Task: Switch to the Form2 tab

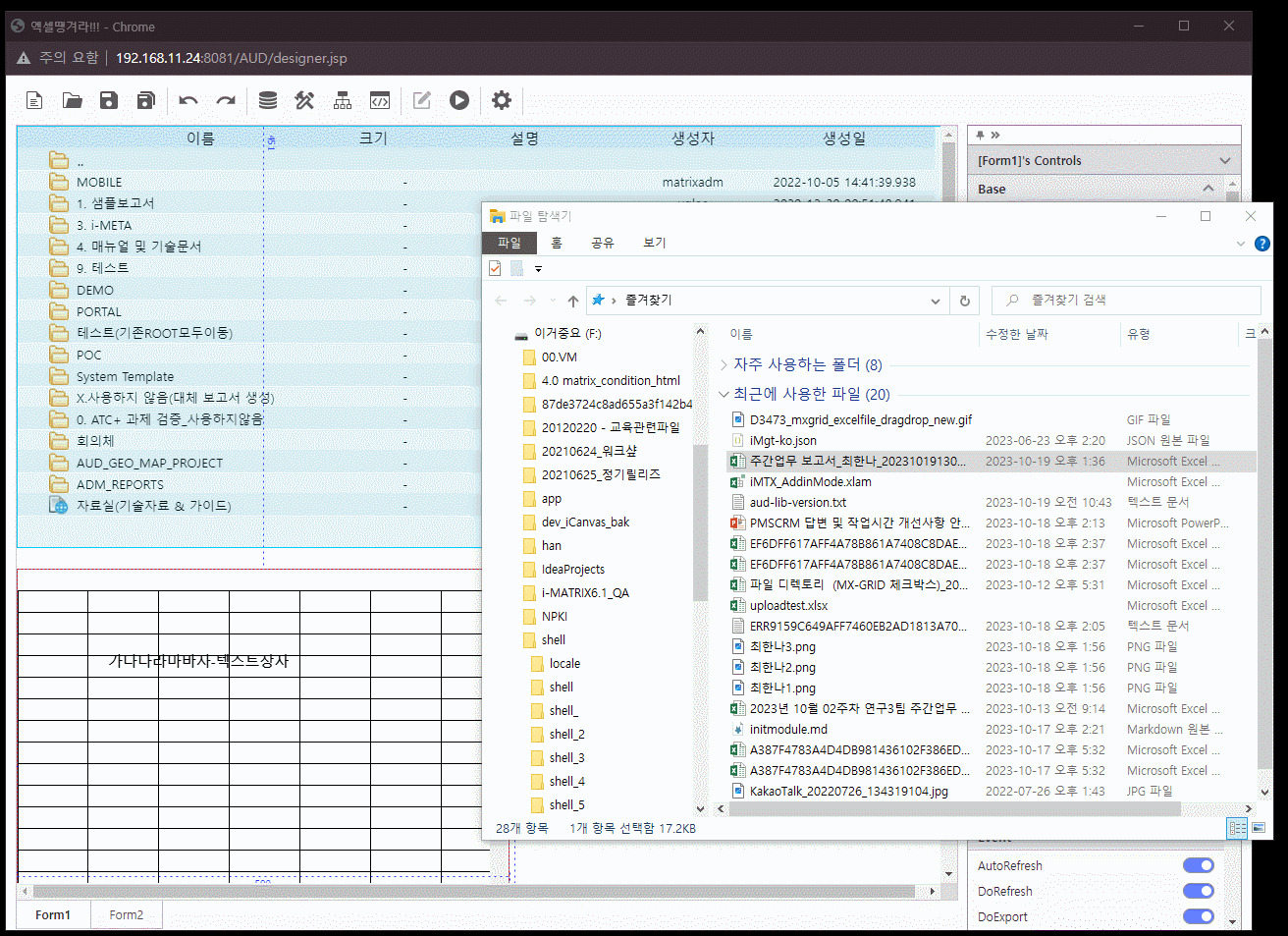Action: [127, 914]
